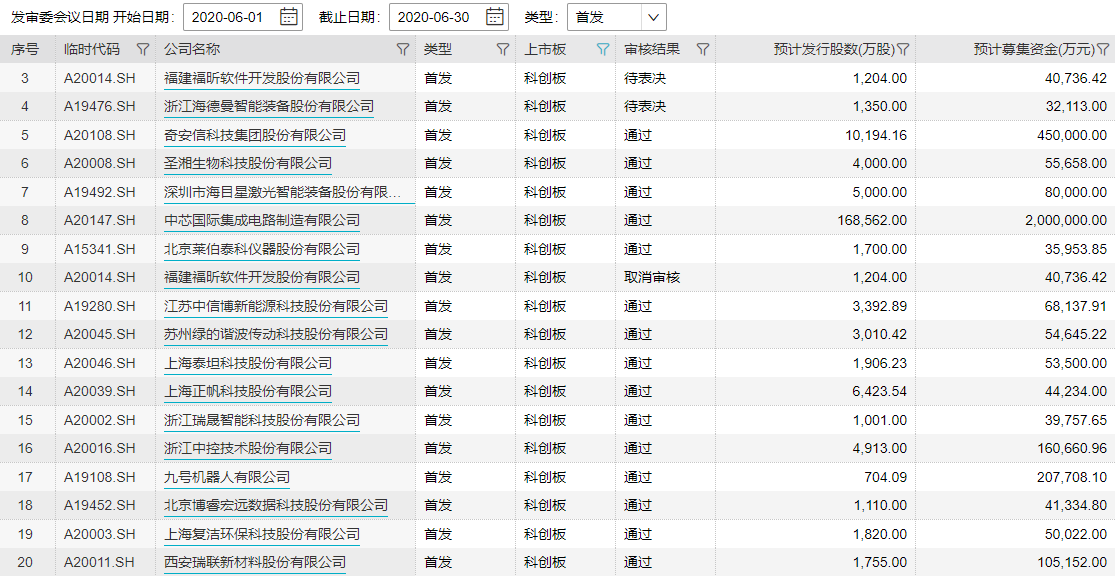Select share count 10,194.16

(876, 135)
